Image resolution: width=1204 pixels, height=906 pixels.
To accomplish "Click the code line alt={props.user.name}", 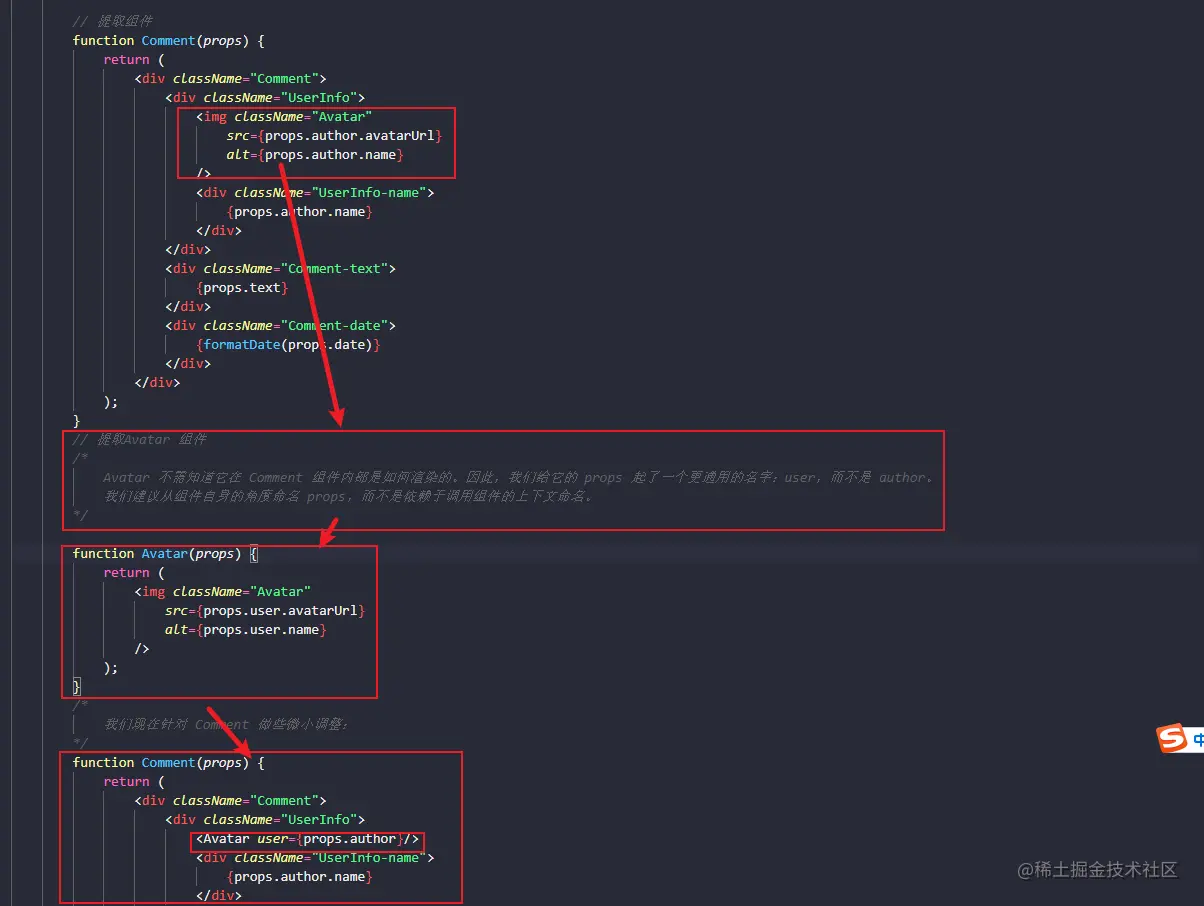I will point(246,629).
